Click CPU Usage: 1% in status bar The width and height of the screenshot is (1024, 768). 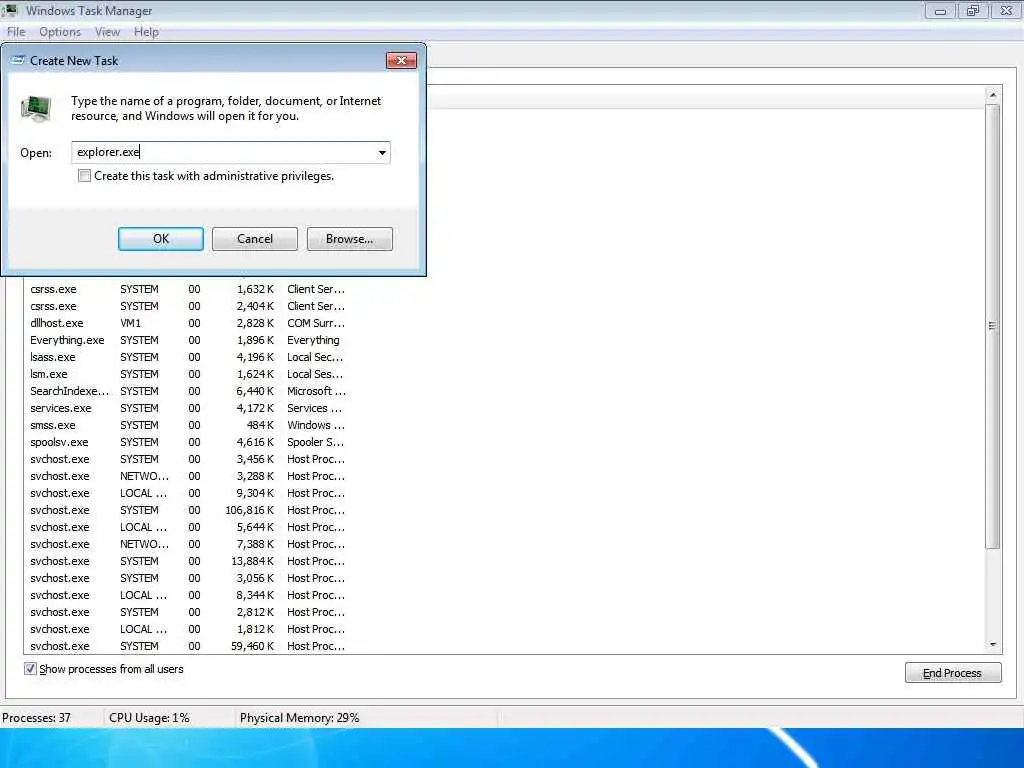150,718
